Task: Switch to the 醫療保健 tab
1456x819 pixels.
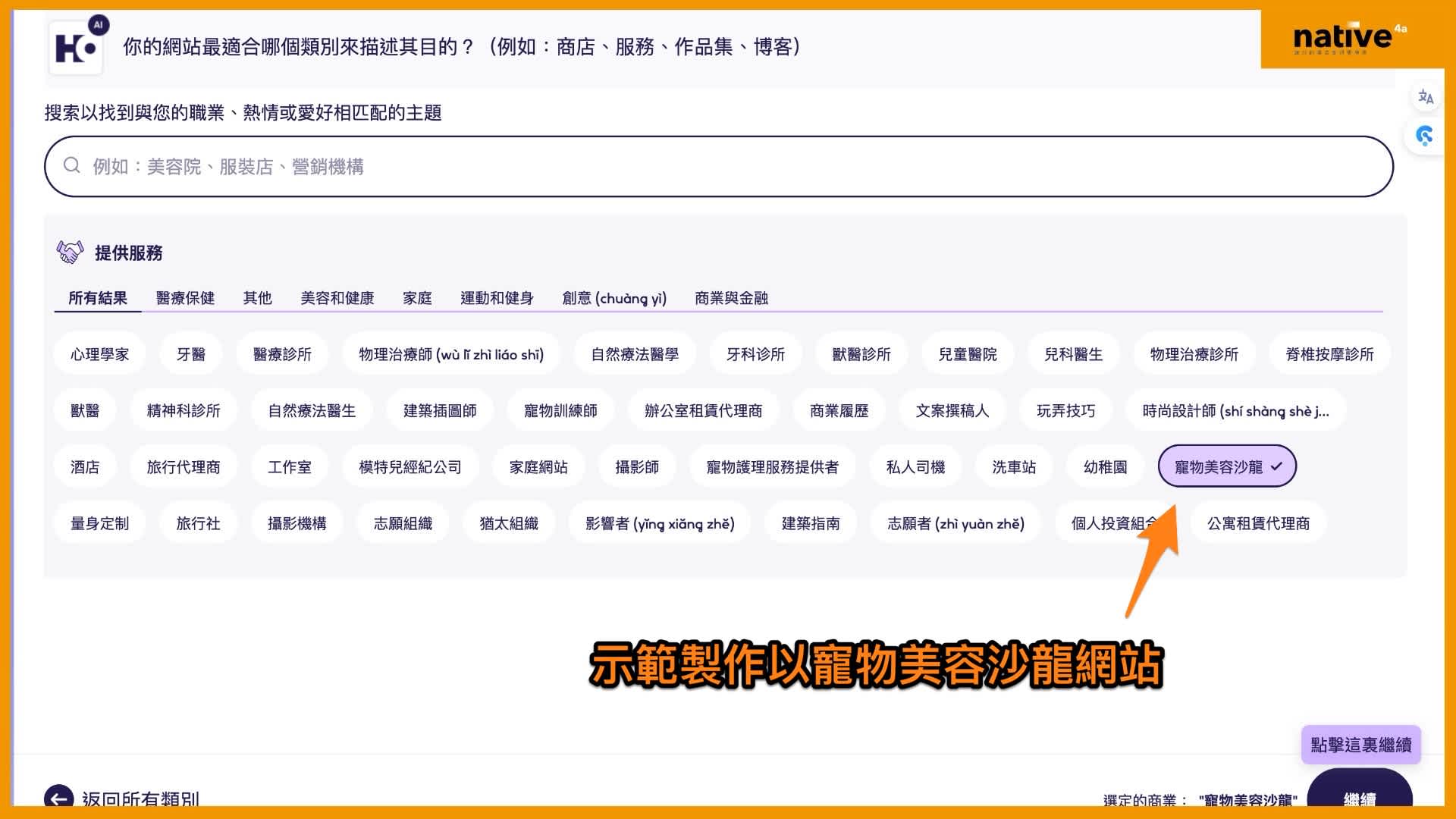Action: click(185, 298)
